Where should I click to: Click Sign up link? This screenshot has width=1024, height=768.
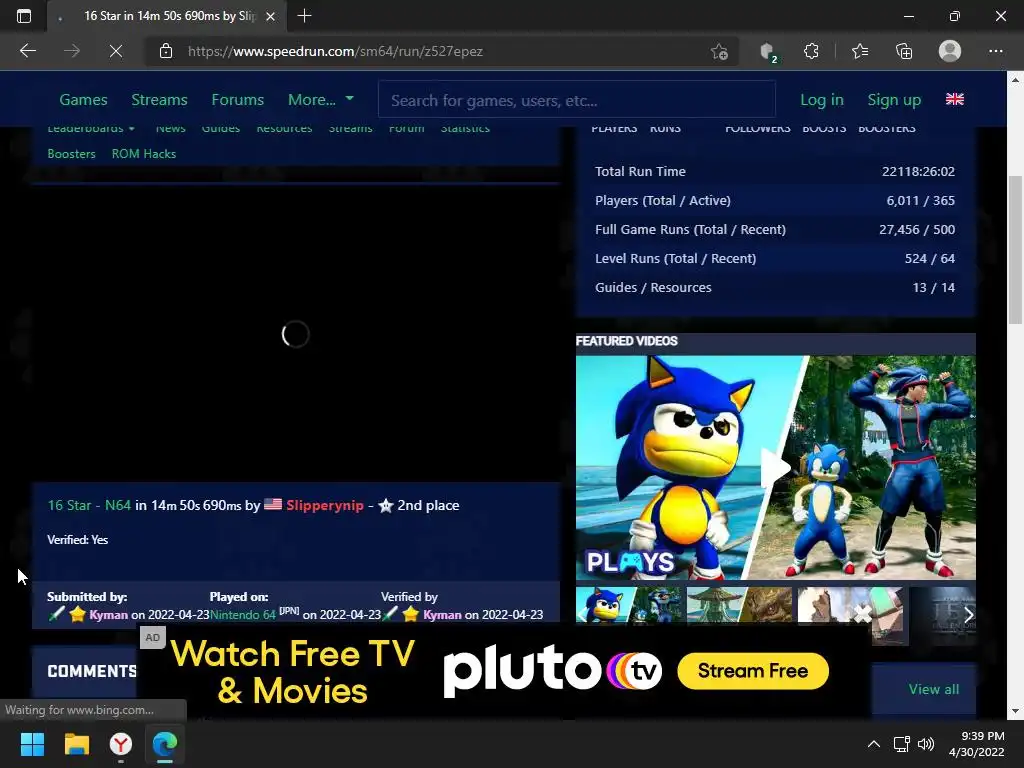[894, 99]
